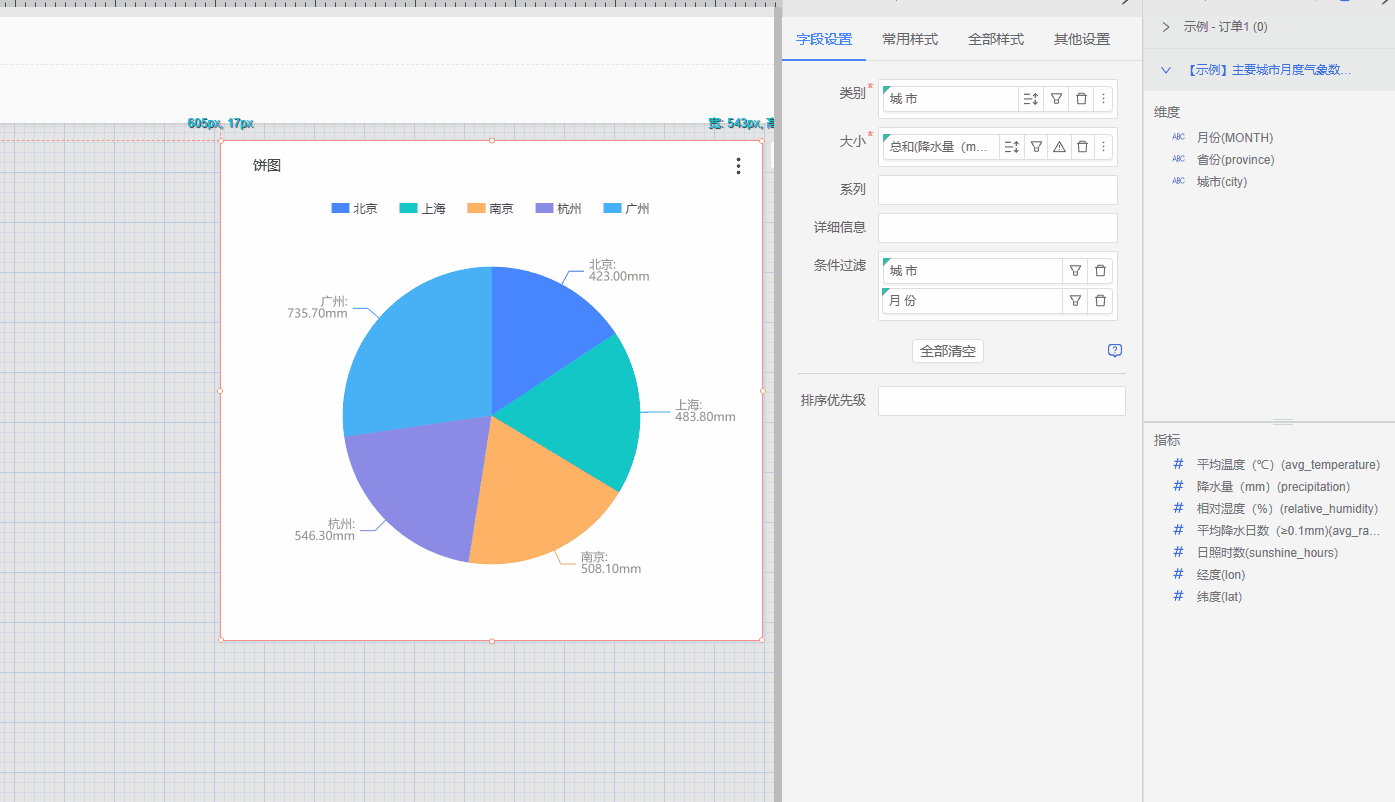Open the 其他设置 tab
This screenshot has height=802, width=1395.
pos(1081,40)
